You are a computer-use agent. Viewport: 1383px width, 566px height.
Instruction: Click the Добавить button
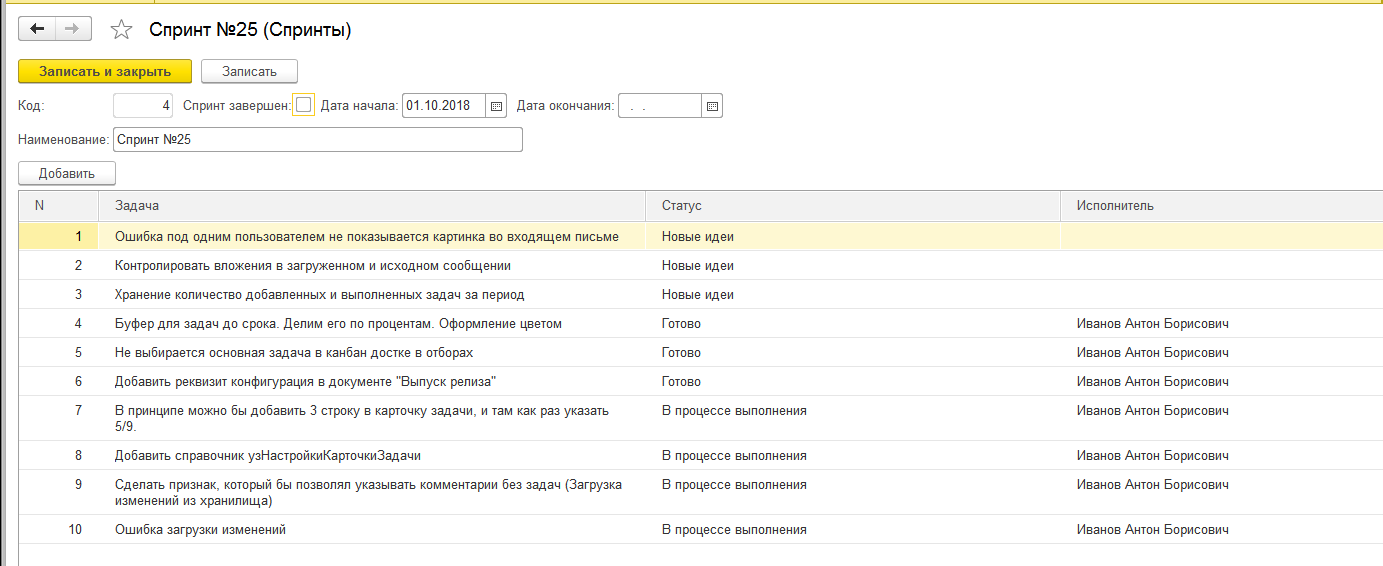[67, 173]
